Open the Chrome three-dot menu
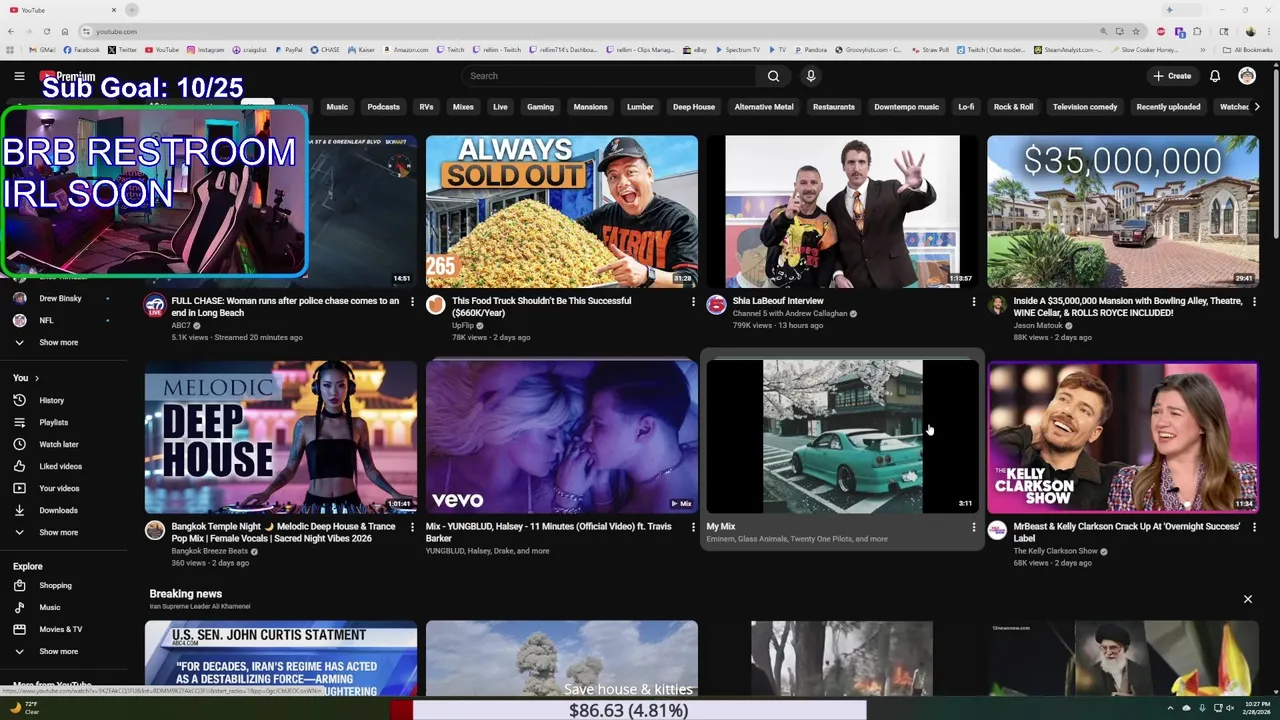The image size is (1280, 720). click(x=1267, y=31)
